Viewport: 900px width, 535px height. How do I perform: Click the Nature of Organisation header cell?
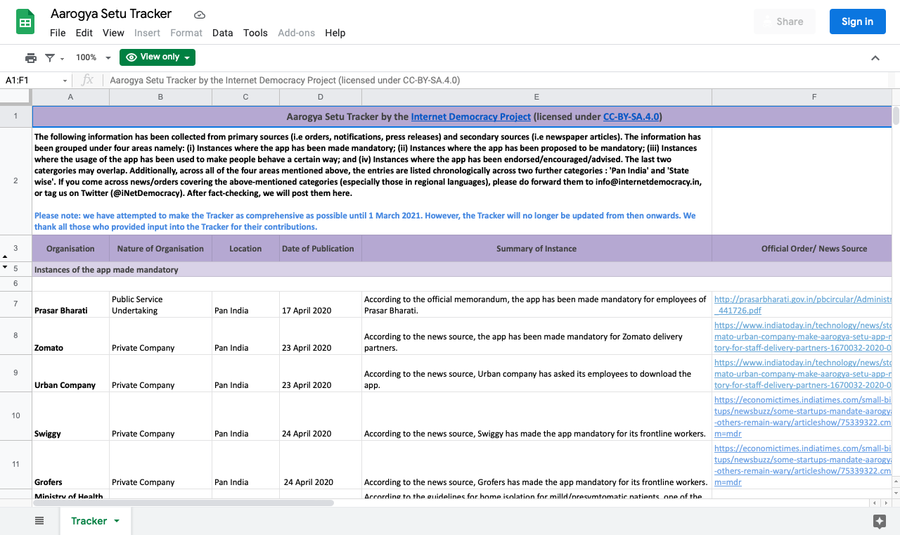tap(161, 249)
